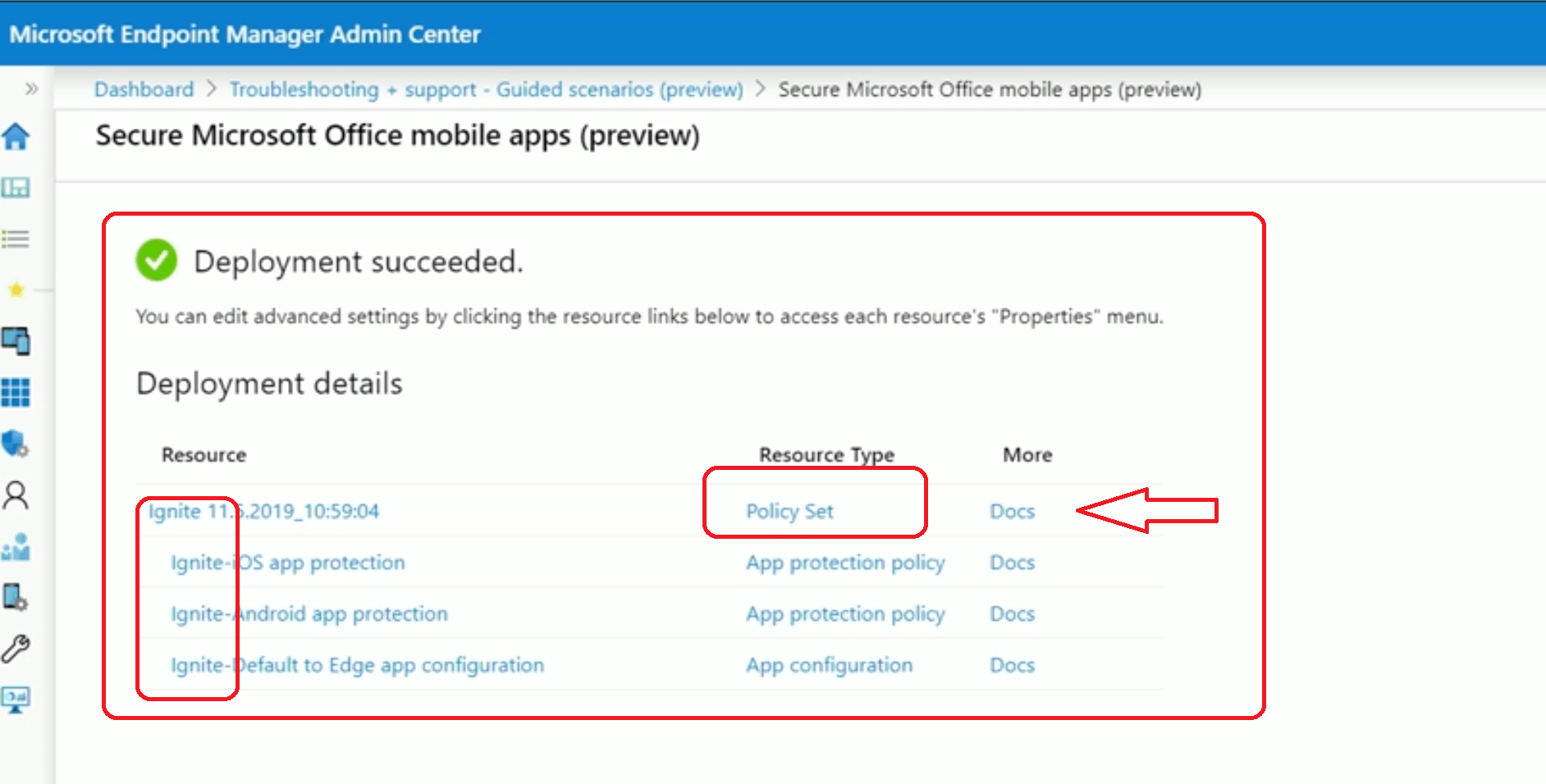Go to Dashboard breadcrumb

144,89
